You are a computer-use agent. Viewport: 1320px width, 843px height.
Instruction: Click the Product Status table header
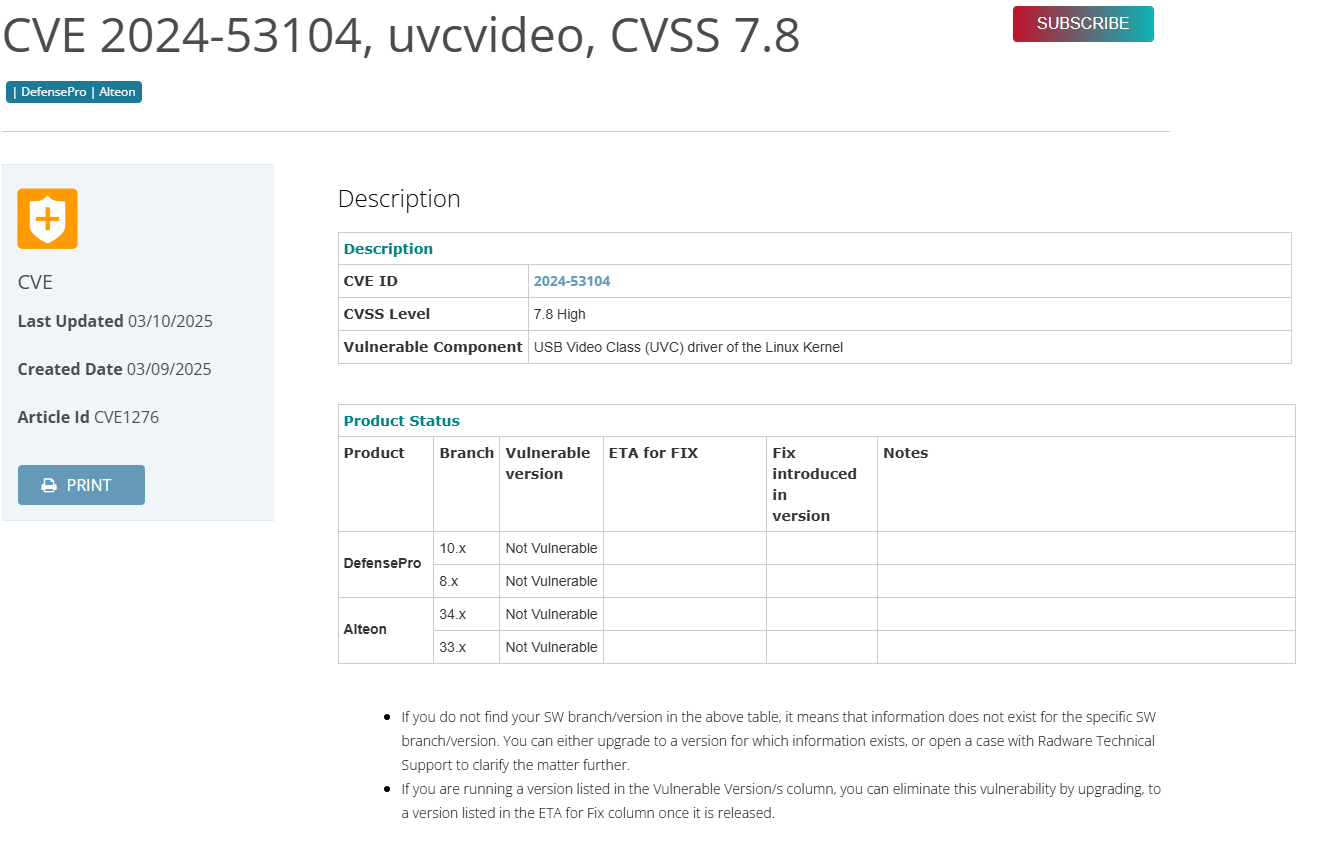click(x=817, y=421)
